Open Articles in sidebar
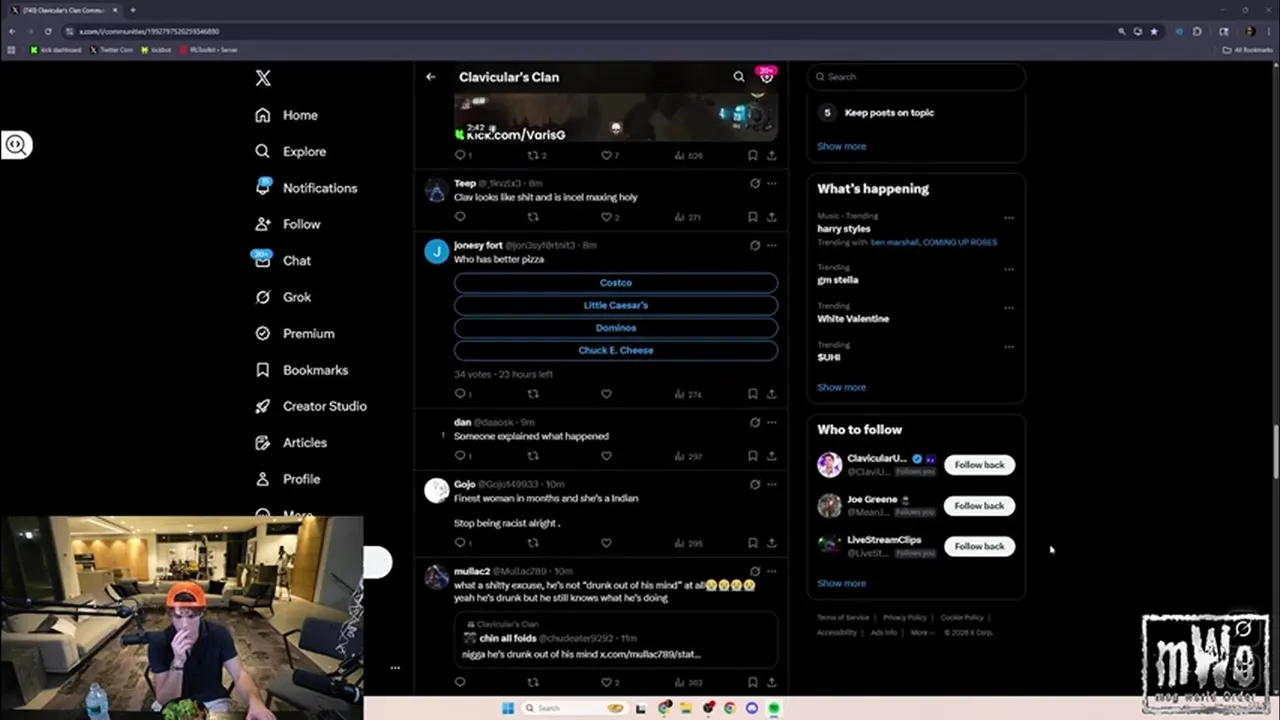Screen dimensions: 1280x720 [291, 442]
